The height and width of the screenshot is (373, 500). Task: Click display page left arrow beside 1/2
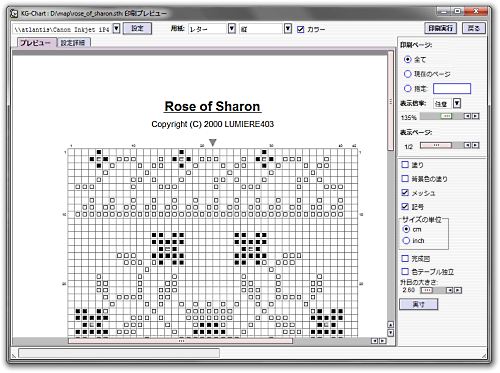point(467,145)
